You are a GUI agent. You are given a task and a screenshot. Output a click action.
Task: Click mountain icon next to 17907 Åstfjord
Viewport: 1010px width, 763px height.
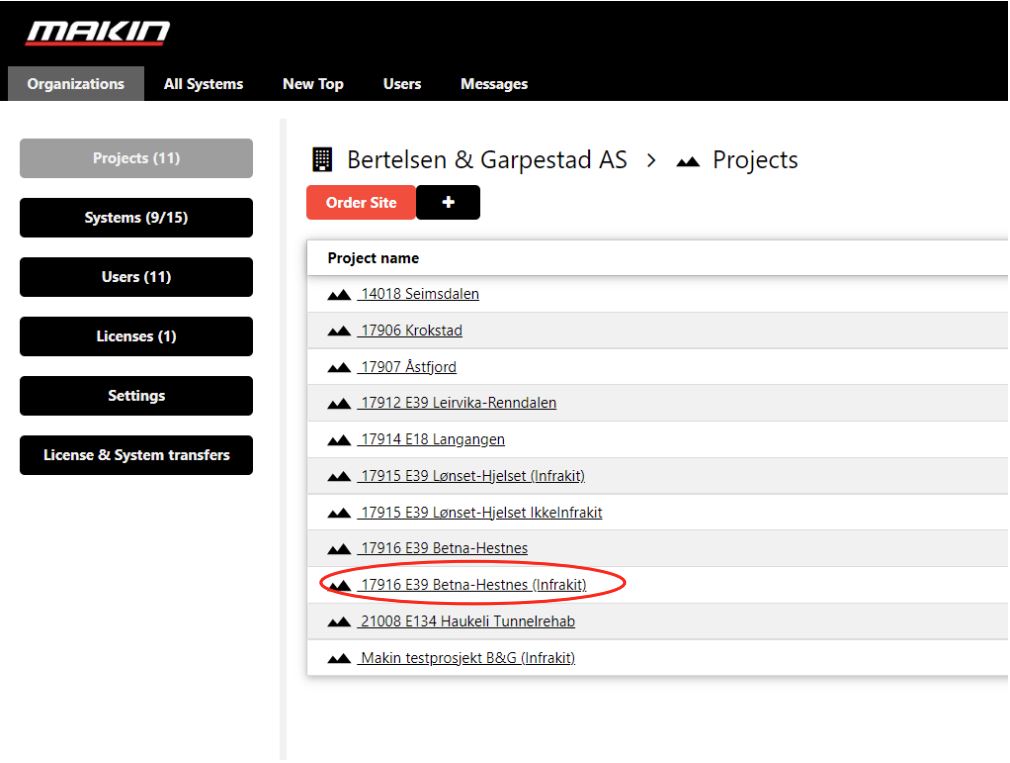tap(339, 368)
